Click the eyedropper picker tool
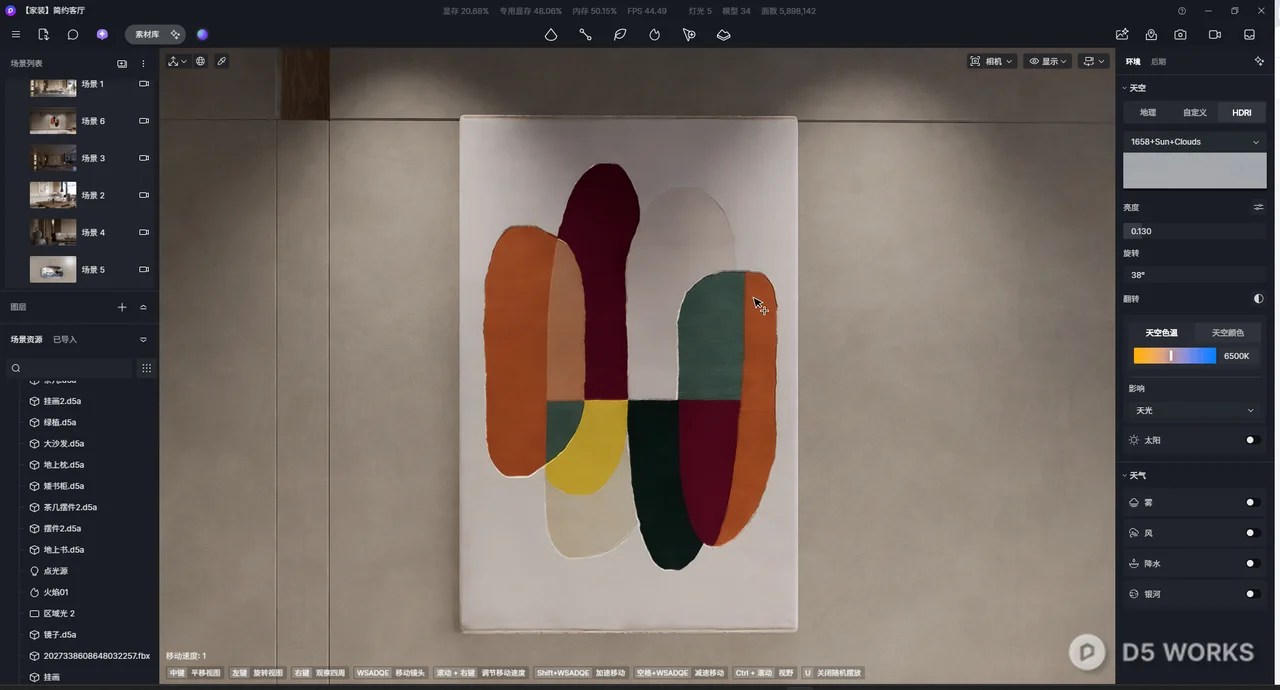1280x690 pixels. pyautogui.click(x=221, y=61)
